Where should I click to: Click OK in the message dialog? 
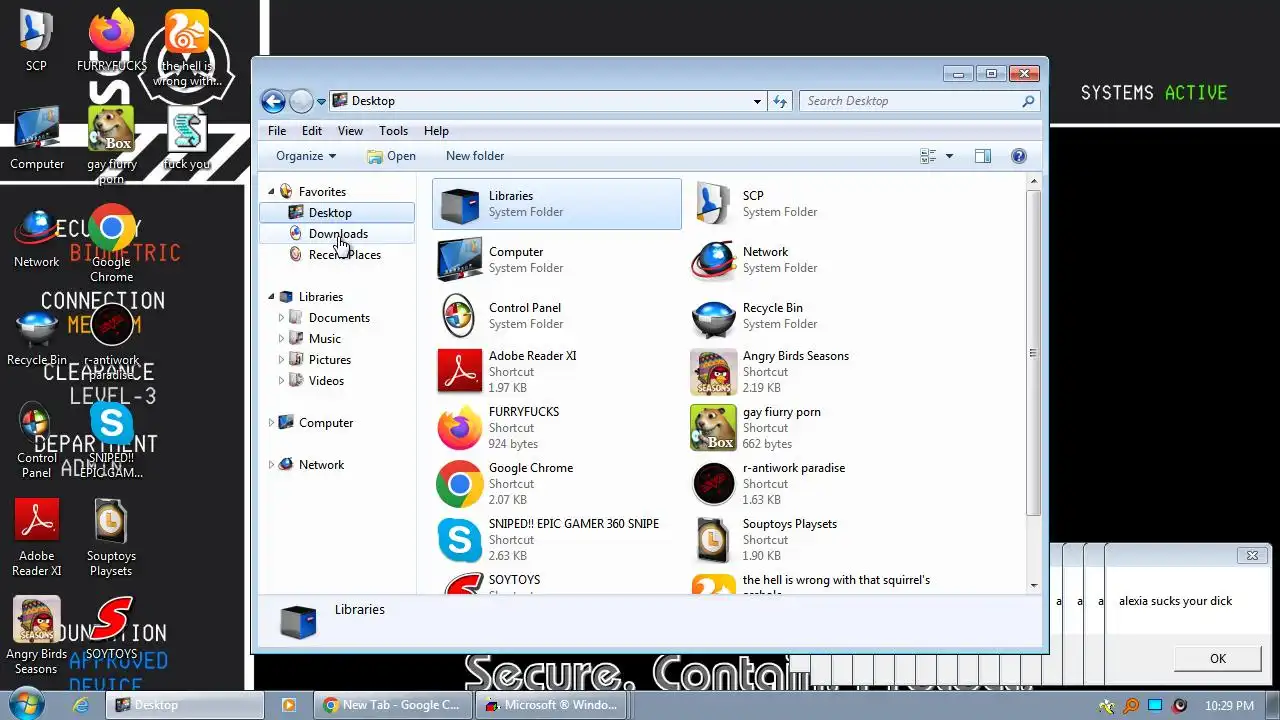pos(1217,658)
